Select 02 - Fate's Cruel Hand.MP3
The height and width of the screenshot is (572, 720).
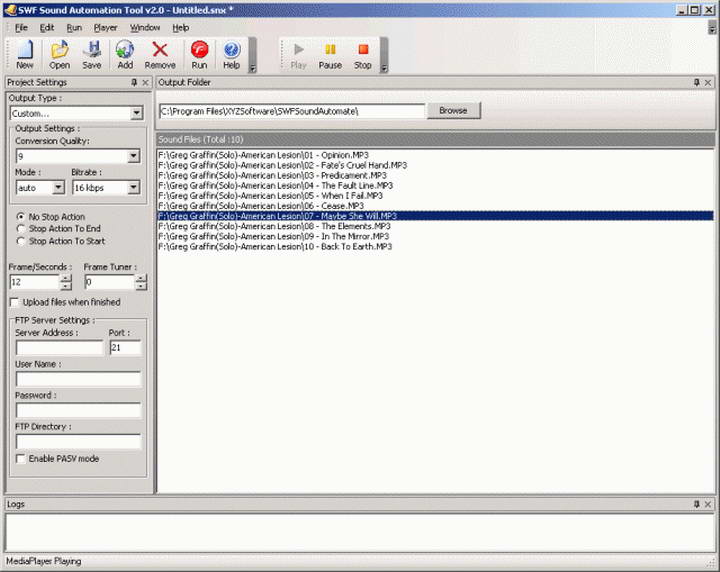click(x=435, y=165)
